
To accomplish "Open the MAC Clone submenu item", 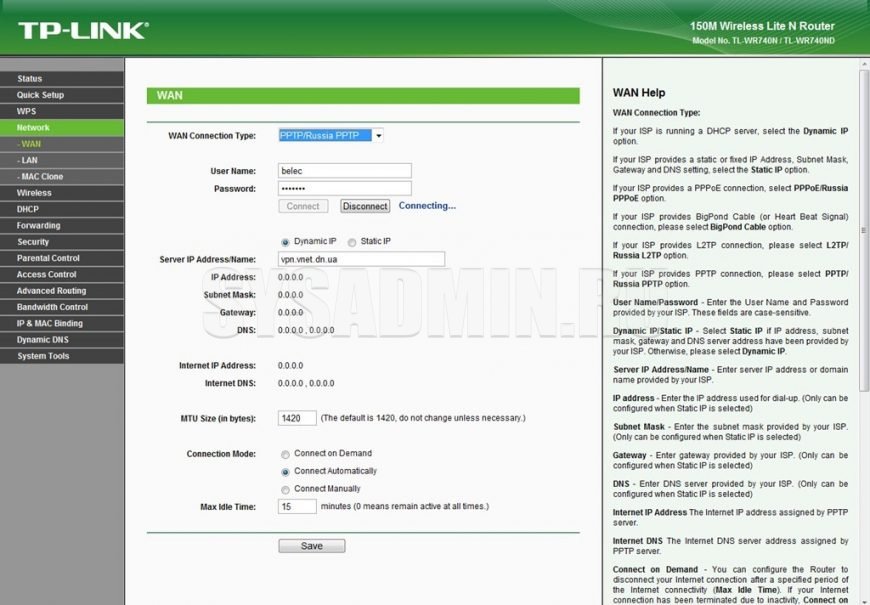I will point(42,177).
